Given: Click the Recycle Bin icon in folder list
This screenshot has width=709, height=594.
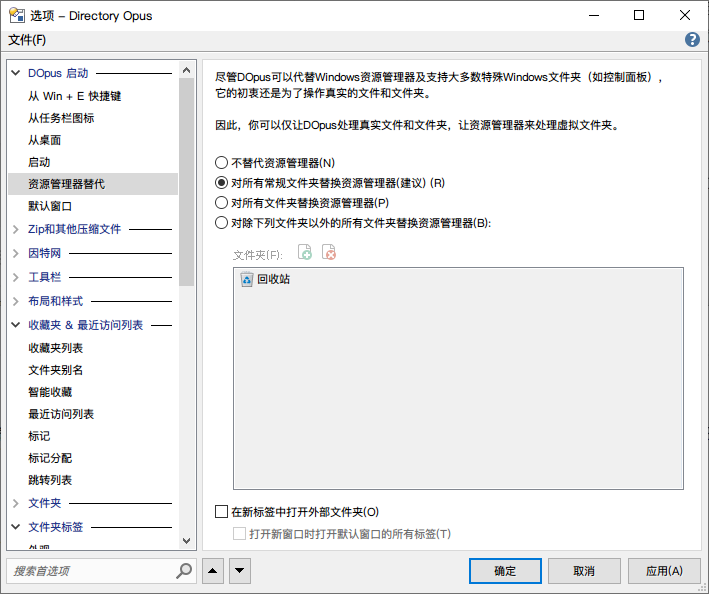Looking at the screenshot, I should click(246, 279).
